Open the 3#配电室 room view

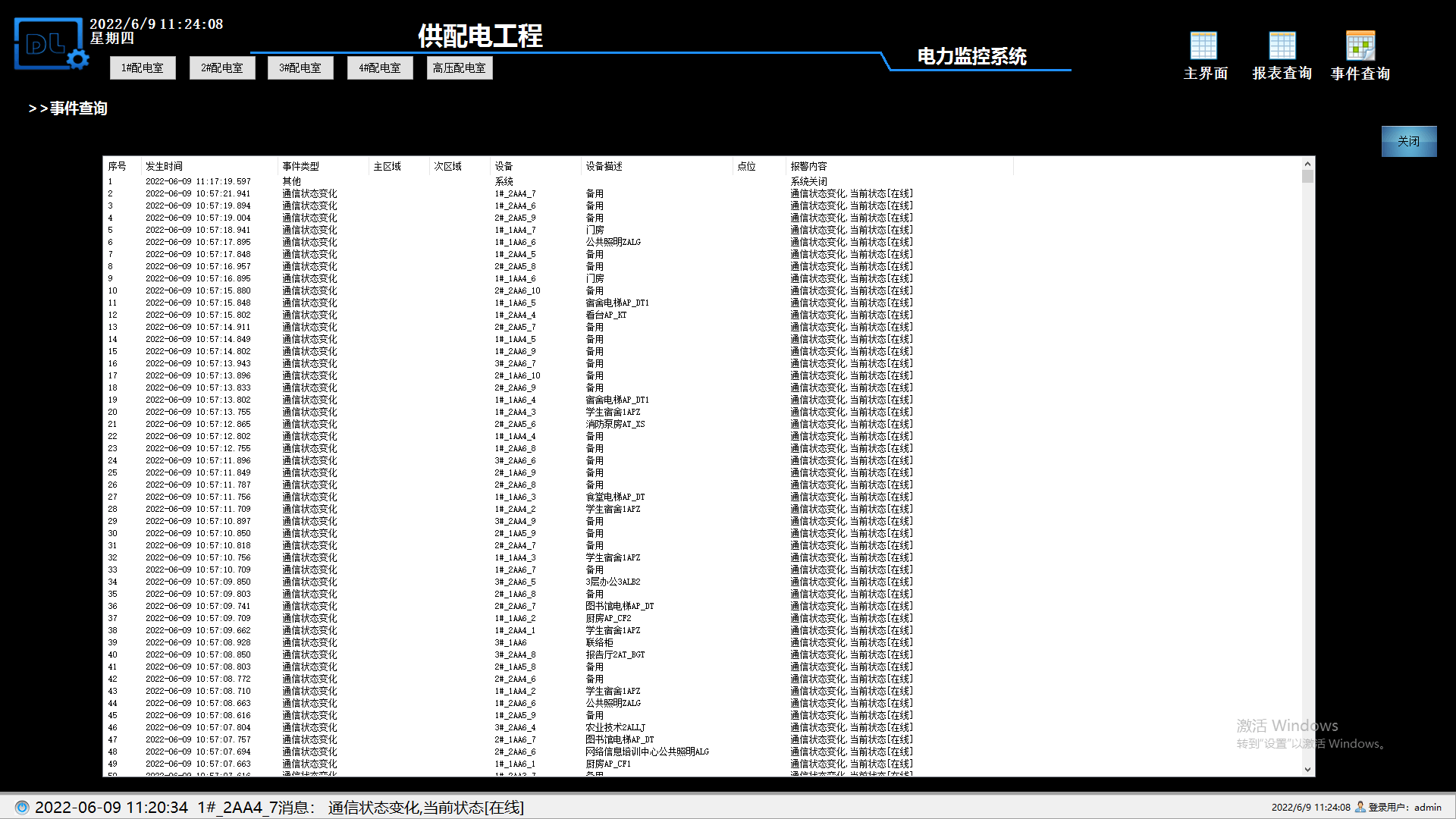click(x=300, y=68)
